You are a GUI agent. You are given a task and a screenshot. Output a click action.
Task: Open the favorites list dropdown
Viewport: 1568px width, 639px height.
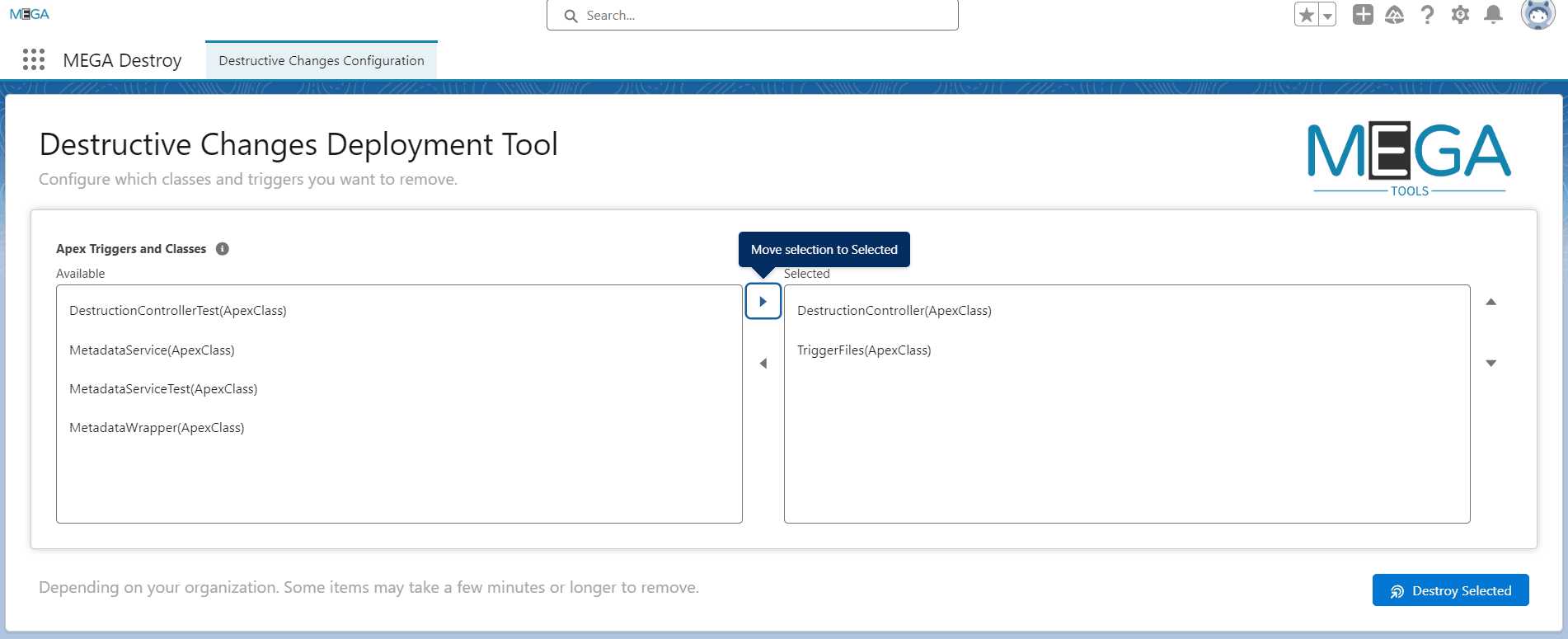(x=1327, y=15)
